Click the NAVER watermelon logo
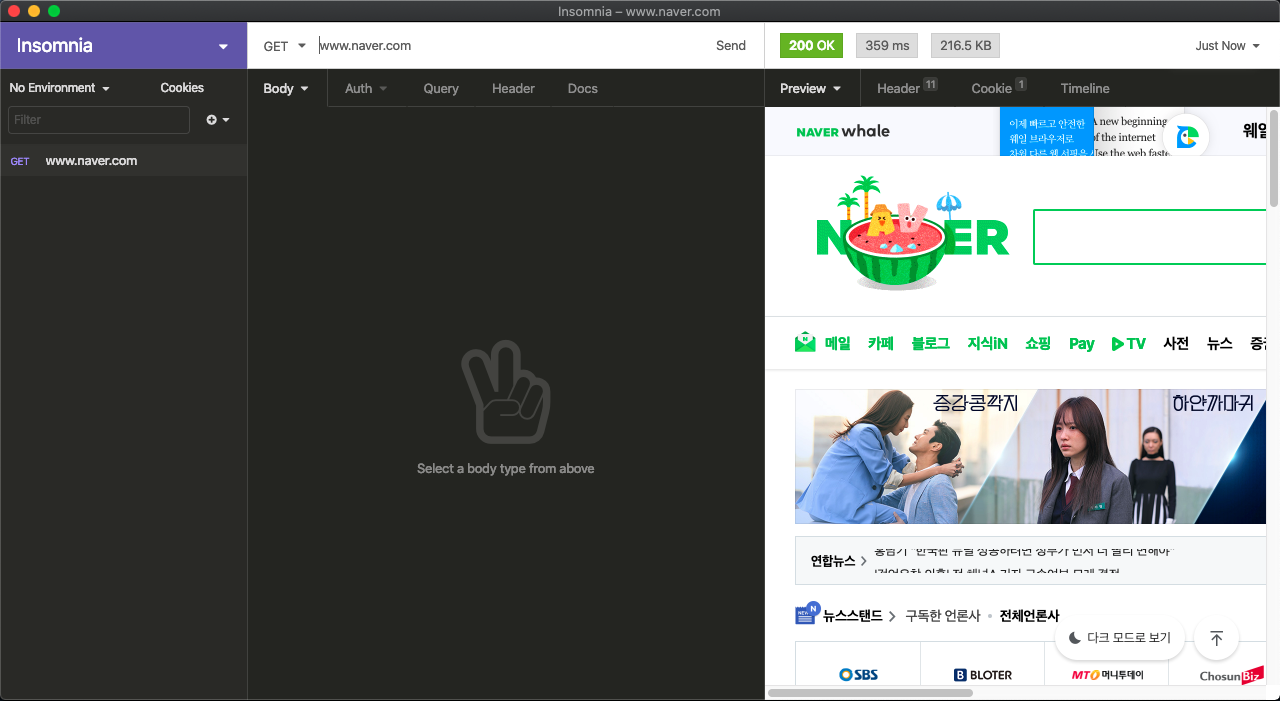Viewport: 1280px width, 701px height. pyautogui.click(x=912, y=234)
